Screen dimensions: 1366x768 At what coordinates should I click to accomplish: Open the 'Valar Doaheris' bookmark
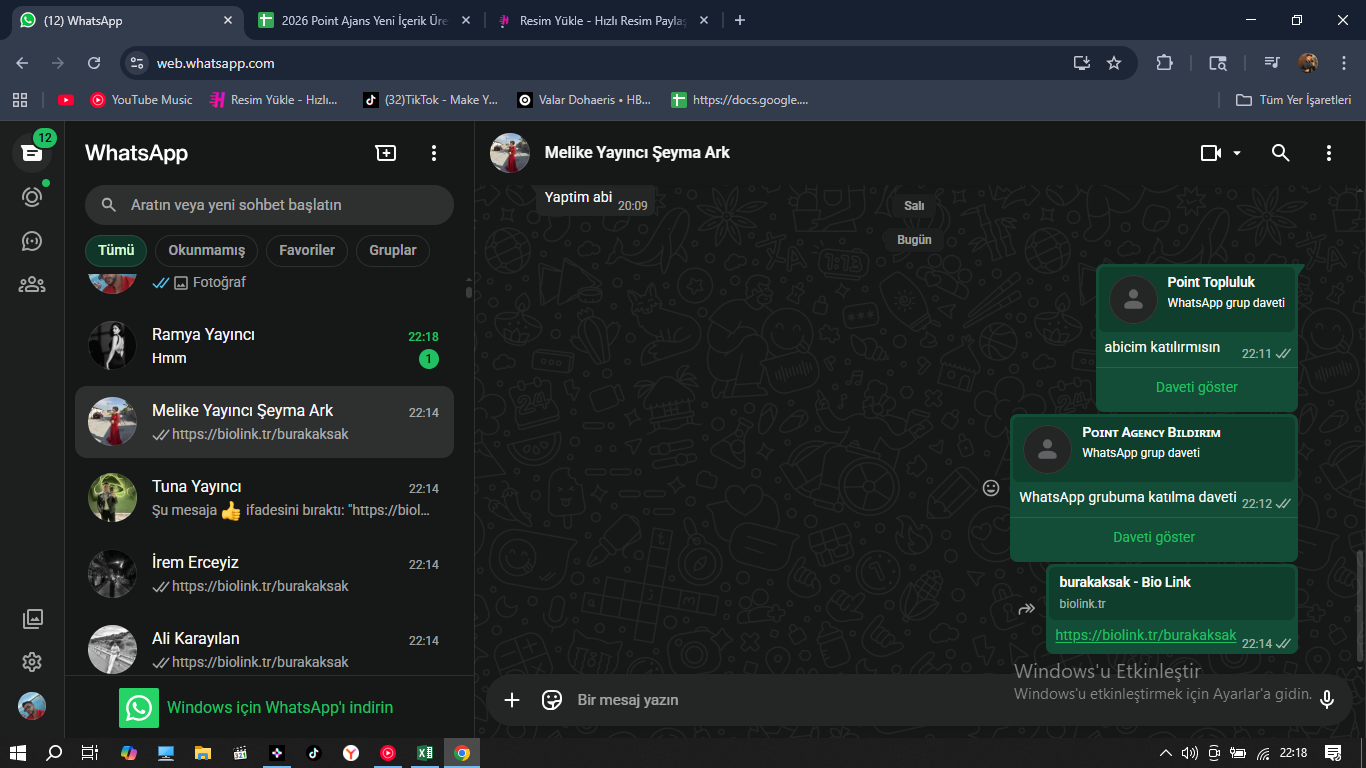click(x=585, y=100)
